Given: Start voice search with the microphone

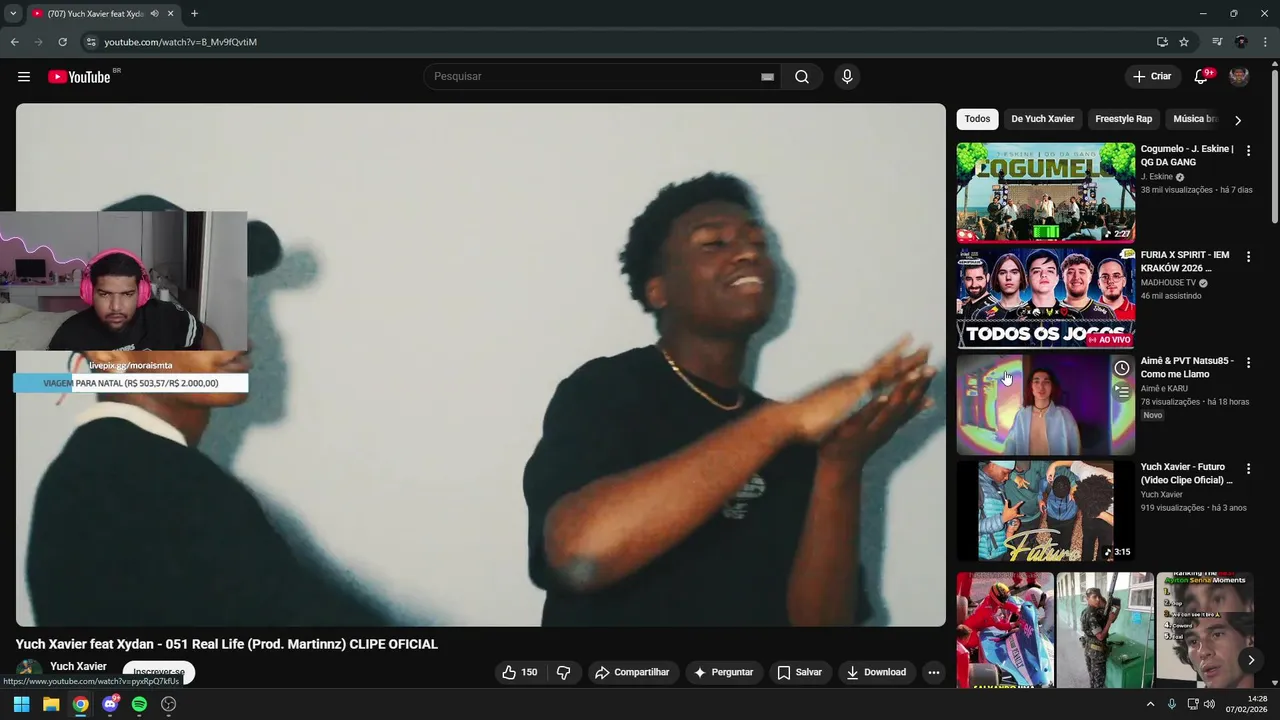Looking at the screenshot, I should point(847,77).
